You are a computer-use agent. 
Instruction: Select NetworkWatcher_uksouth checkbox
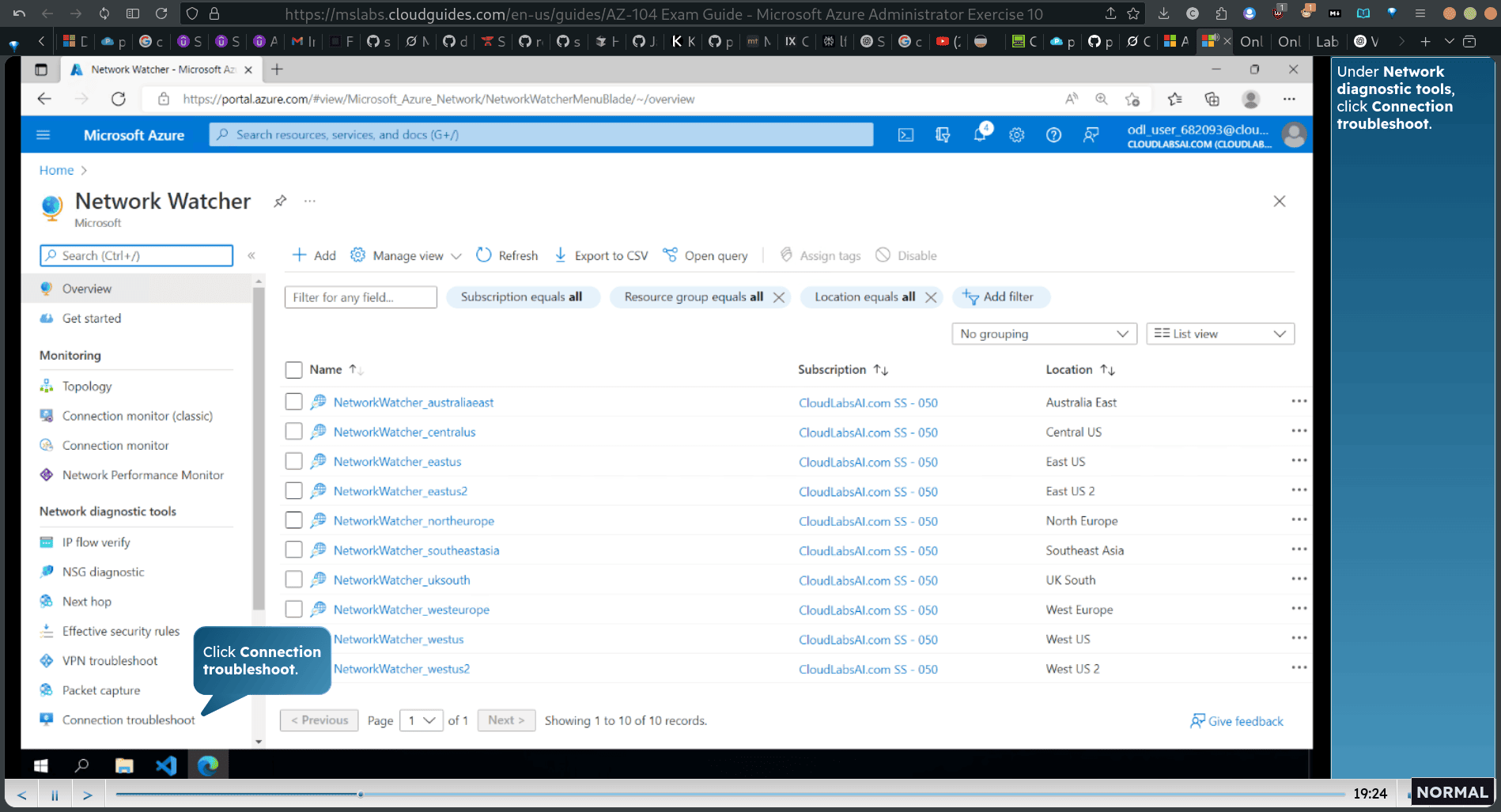pyautogui.click(x=293, y=580)
